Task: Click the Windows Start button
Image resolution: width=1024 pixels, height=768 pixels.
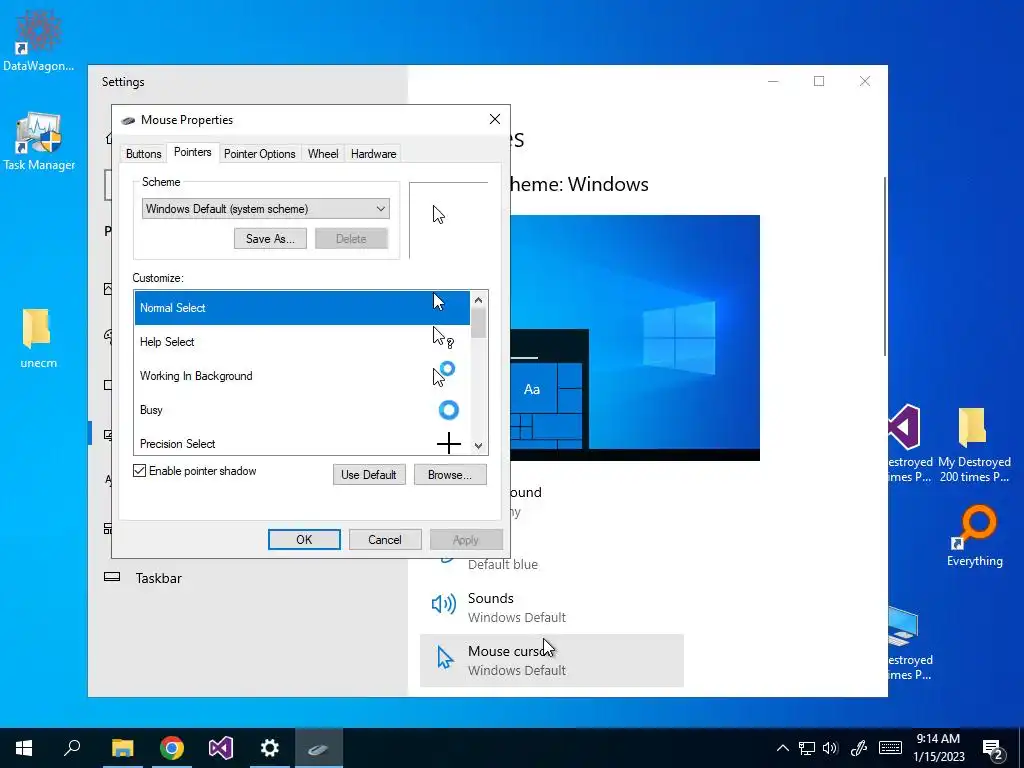Action: (x=24, y=748)
